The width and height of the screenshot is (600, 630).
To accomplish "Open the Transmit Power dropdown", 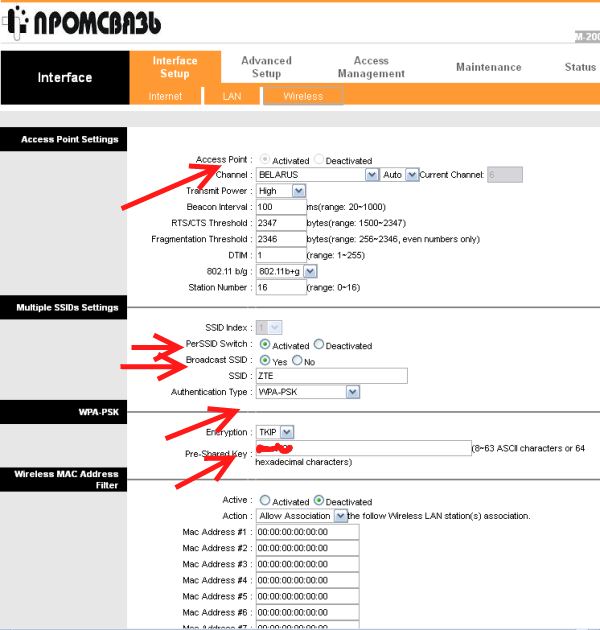I will tap(281, 191).
